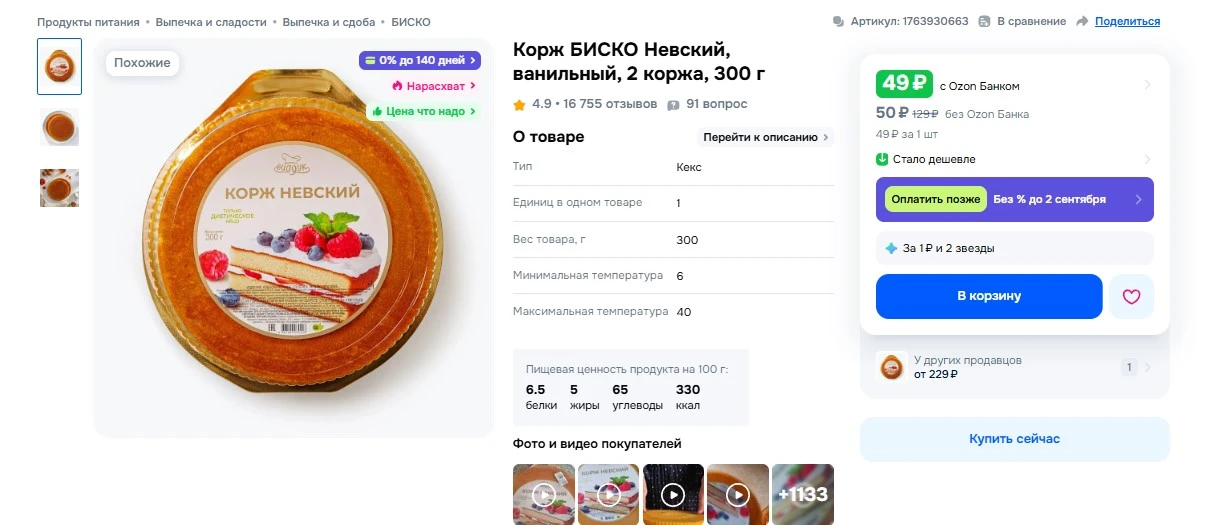Image resolution: width=1213 pixels, height=525 pixels.
Task: Copy article number via Артикул icon
Action: point(838,21)
